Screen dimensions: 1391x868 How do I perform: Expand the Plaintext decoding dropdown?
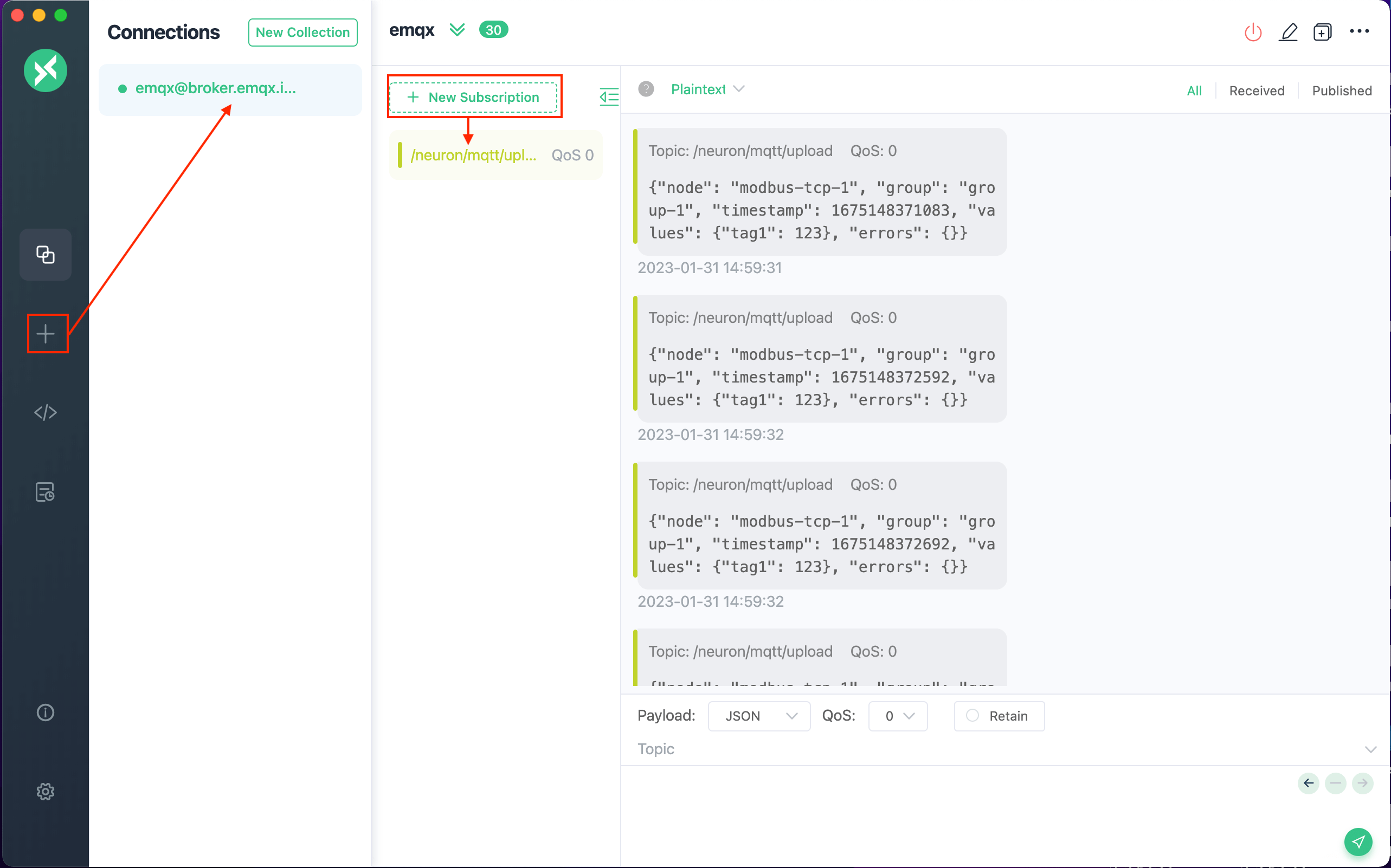[707, 89]
